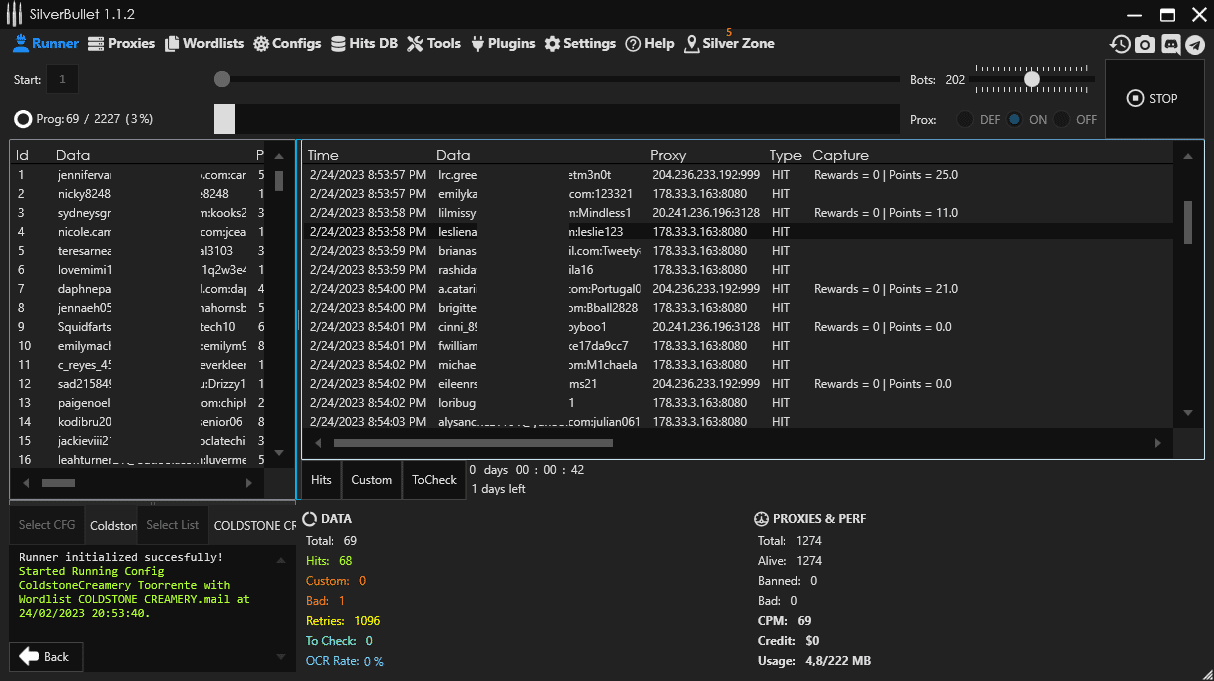Click the Silver Zone location pin icon
This screenshot has width=1214, height=681.
(x=691, y=44)
